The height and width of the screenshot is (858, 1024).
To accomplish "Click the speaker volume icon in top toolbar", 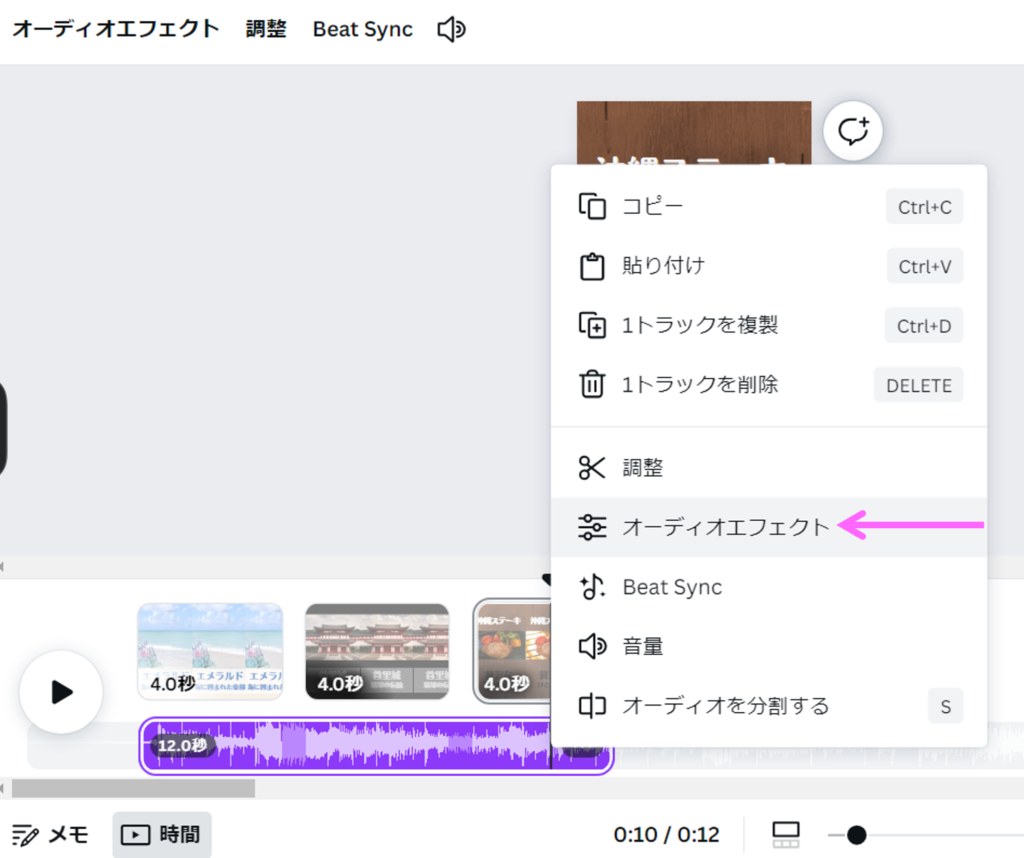I will (451, 30).
